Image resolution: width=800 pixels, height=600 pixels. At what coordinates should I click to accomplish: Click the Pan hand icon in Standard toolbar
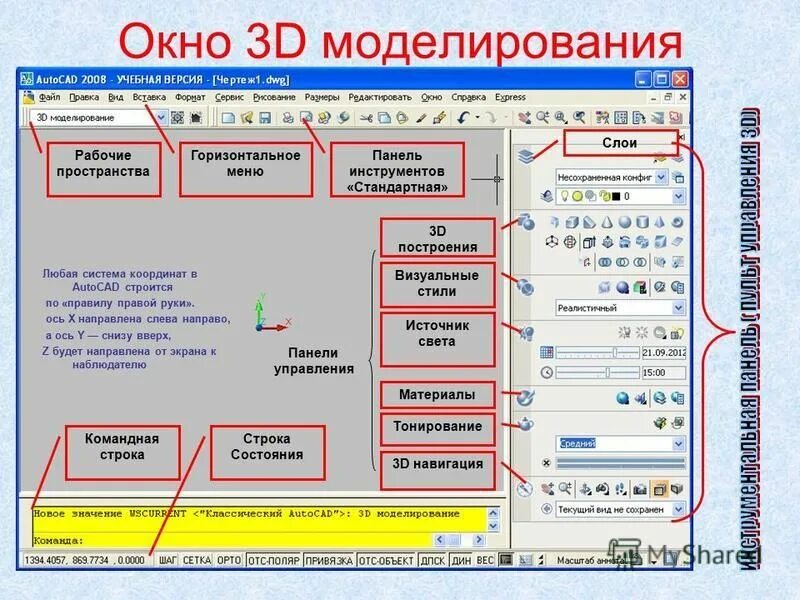[x=524, y=118]
